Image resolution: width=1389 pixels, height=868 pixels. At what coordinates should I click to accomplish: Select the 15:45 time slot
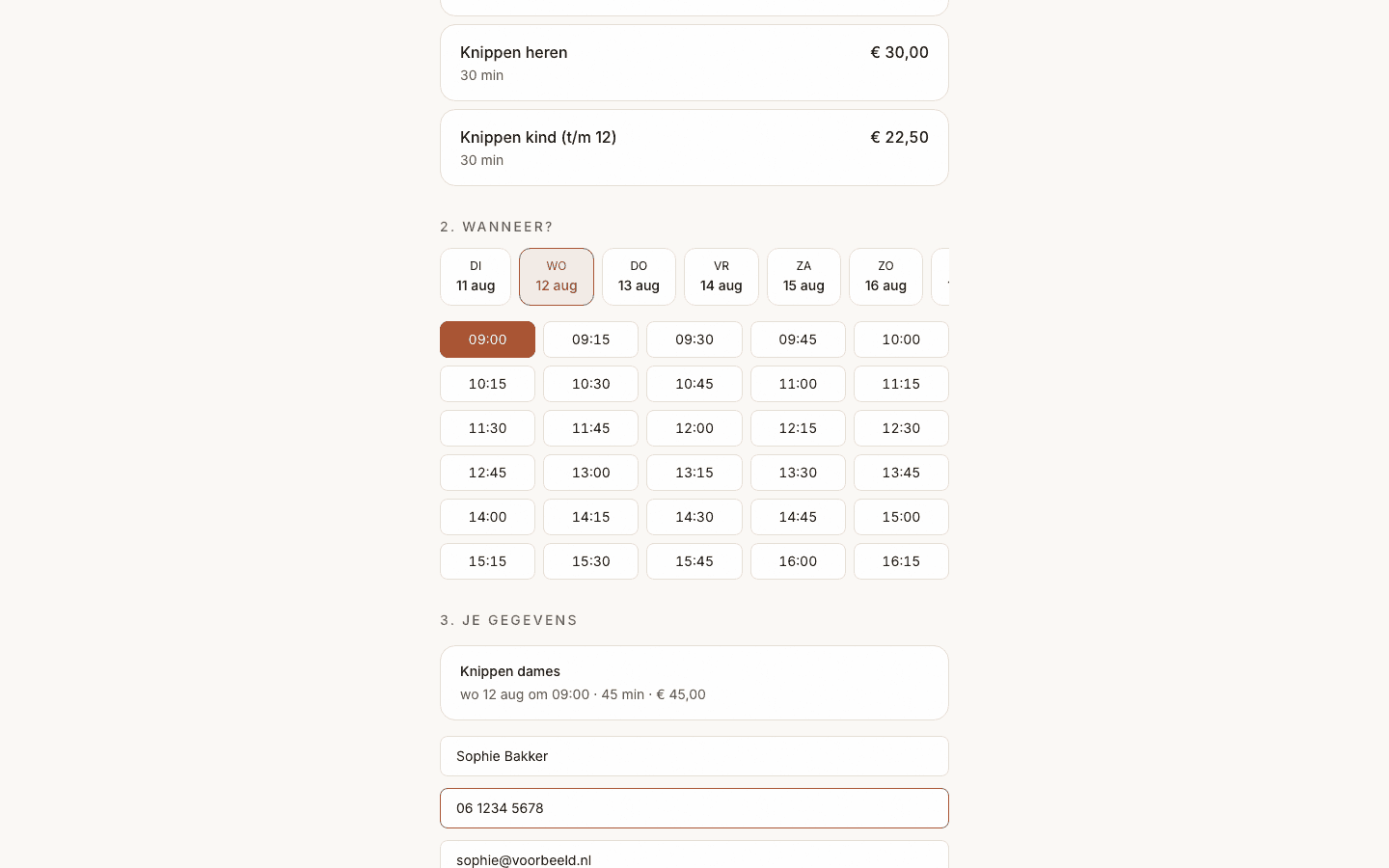coord(694,561)
